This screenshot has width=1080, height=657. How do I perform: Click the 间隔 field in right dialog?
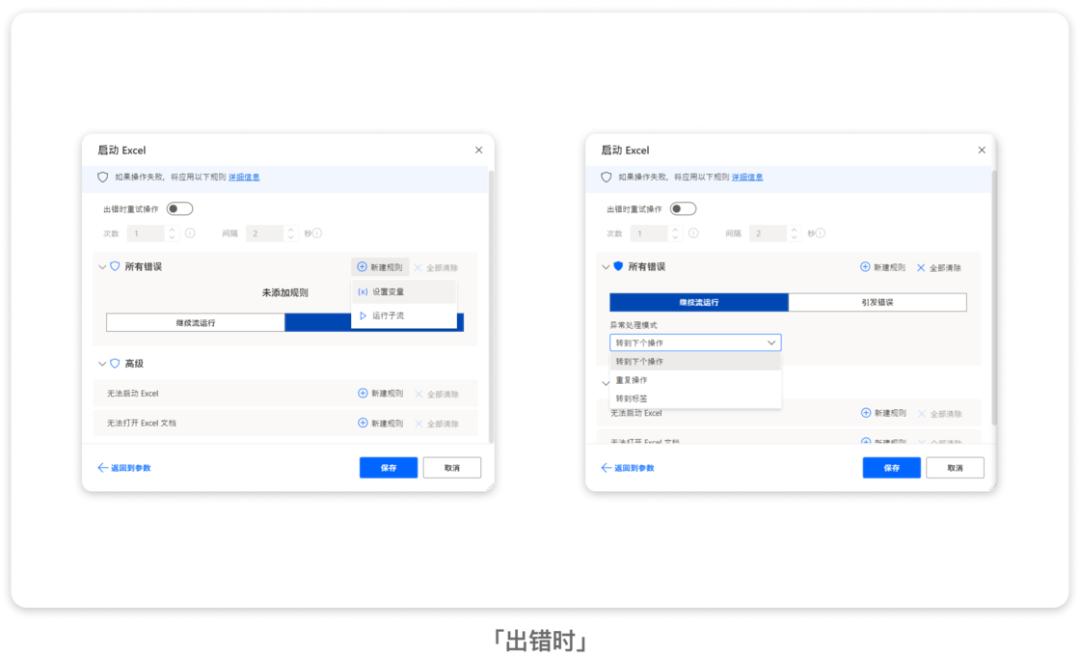point(768,233)
